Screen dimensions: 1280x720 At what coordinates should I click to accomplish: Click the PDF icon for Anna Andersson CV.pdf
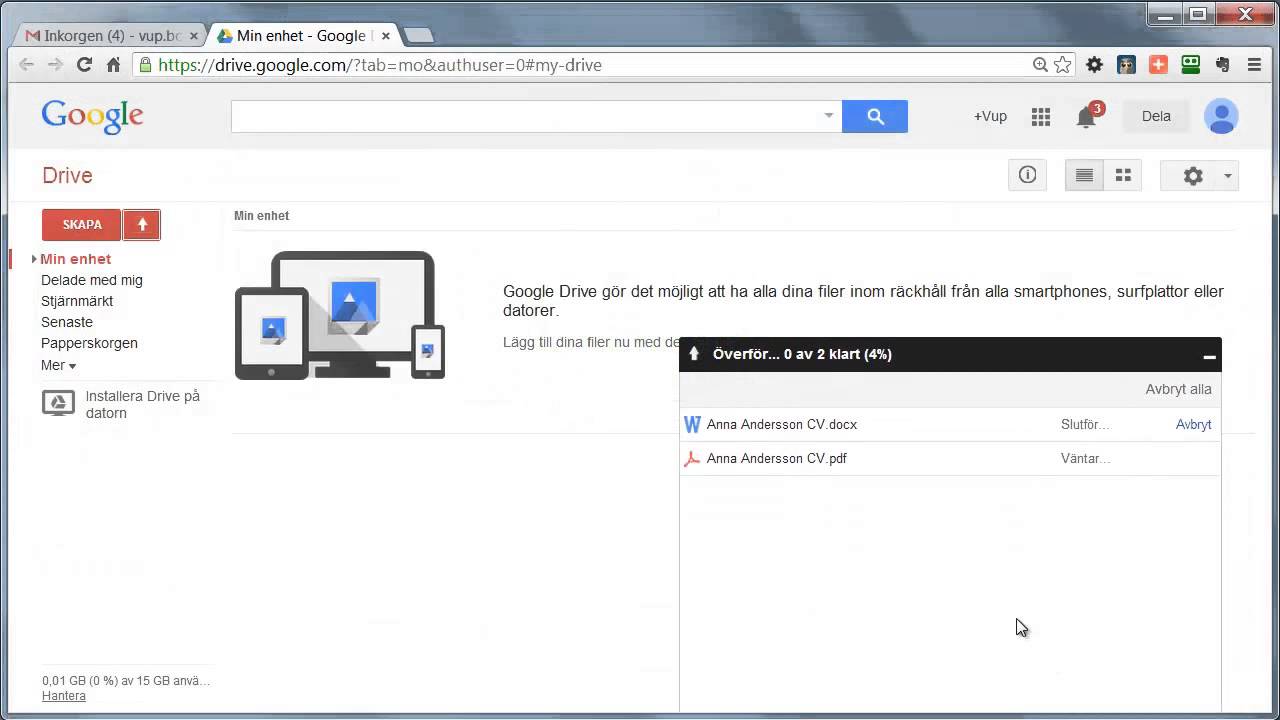(691, 459)
